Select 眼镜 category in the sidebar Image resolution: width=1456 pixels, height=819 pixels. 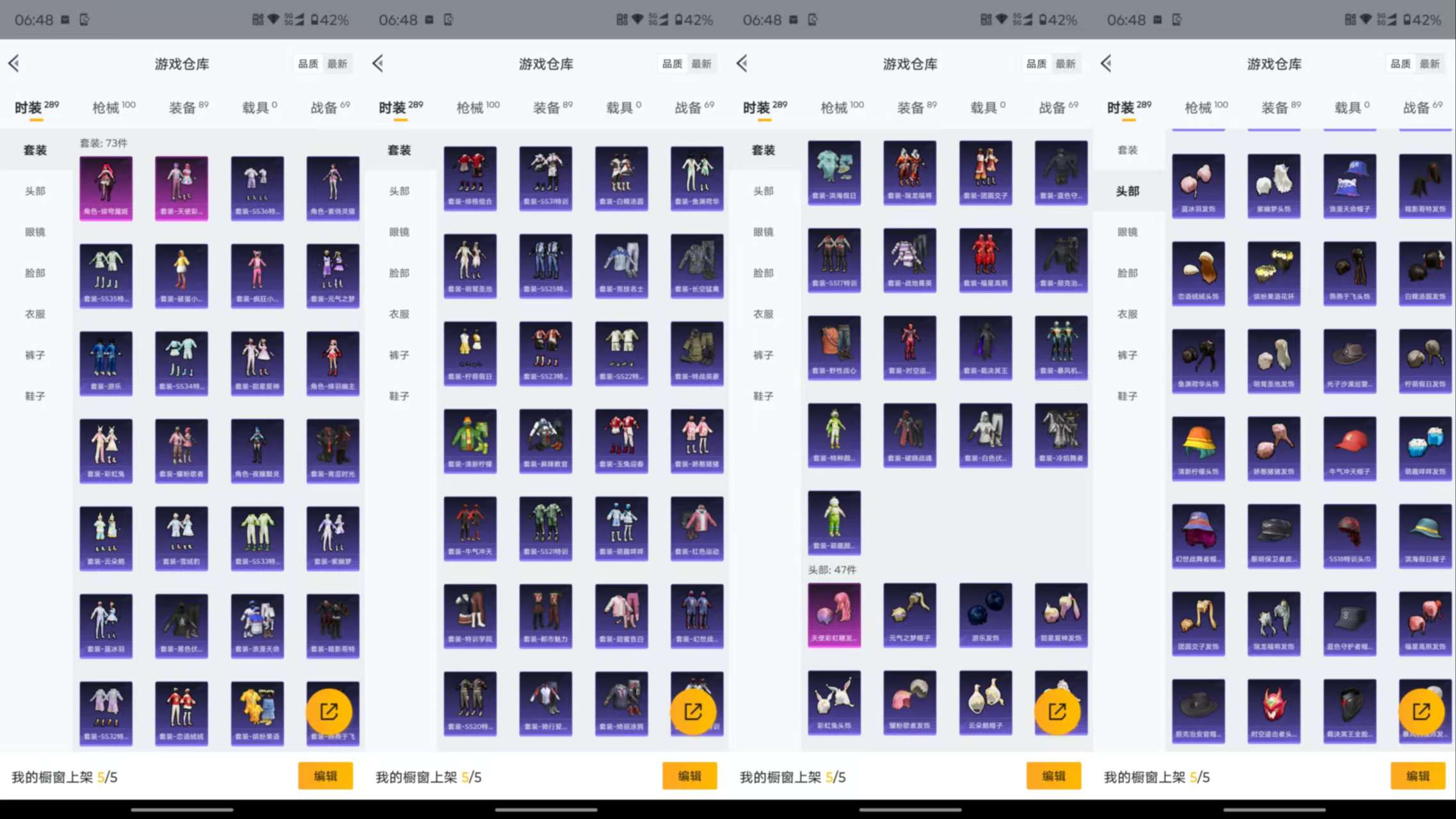[x=35, y=232]
